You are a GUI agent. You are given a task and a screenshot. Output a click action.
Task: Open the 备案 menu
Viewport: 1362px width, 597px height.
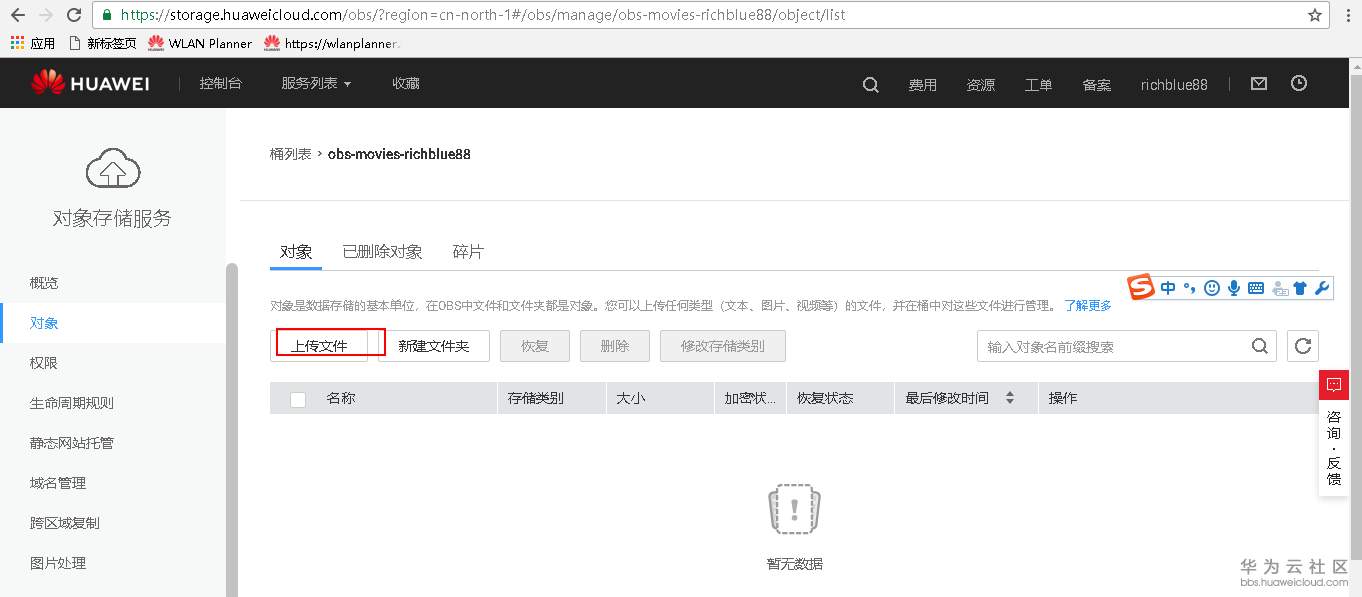(1097, 85)
